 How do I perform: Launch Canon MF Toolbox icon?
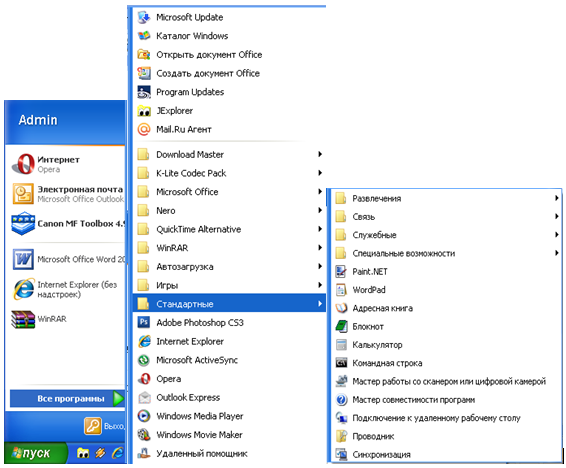[23, 223]
